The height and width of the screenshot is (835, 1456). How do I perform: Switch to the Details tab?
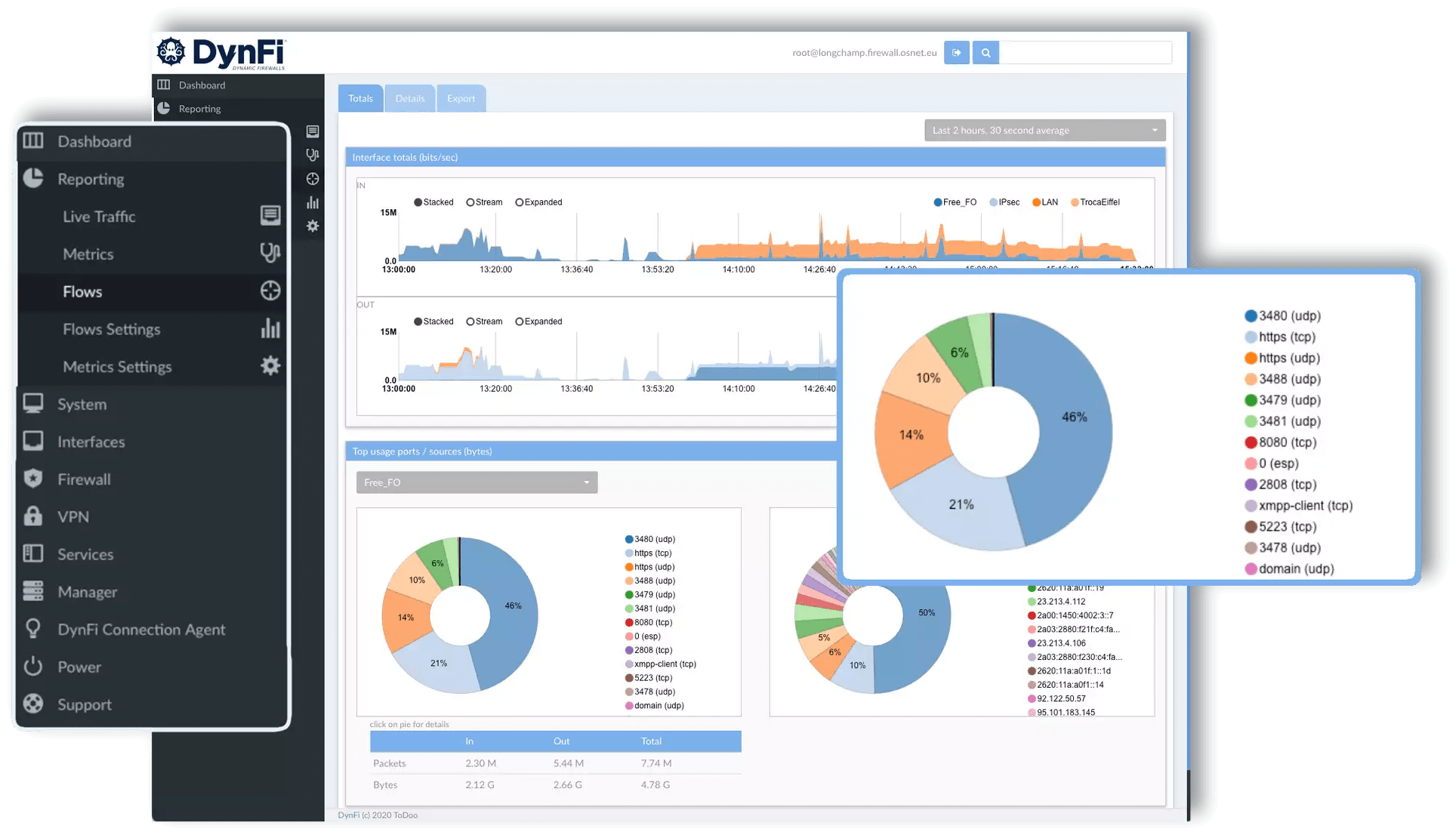coord(412,99)
